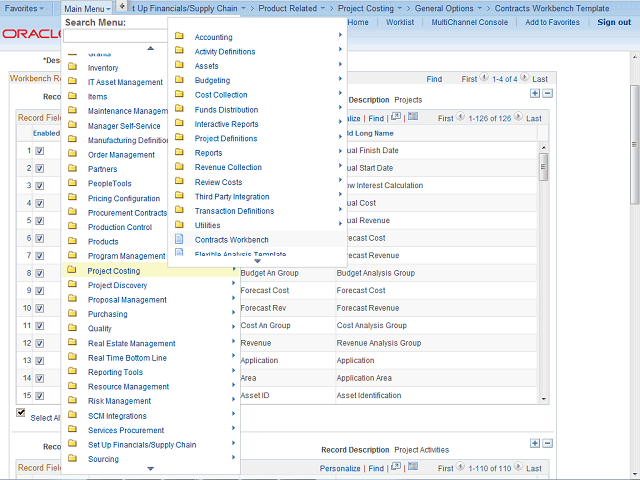Viewport: 640px width, 480px height.
Task: Click the Utilities folder icon
Action: (x=179, y=224)
